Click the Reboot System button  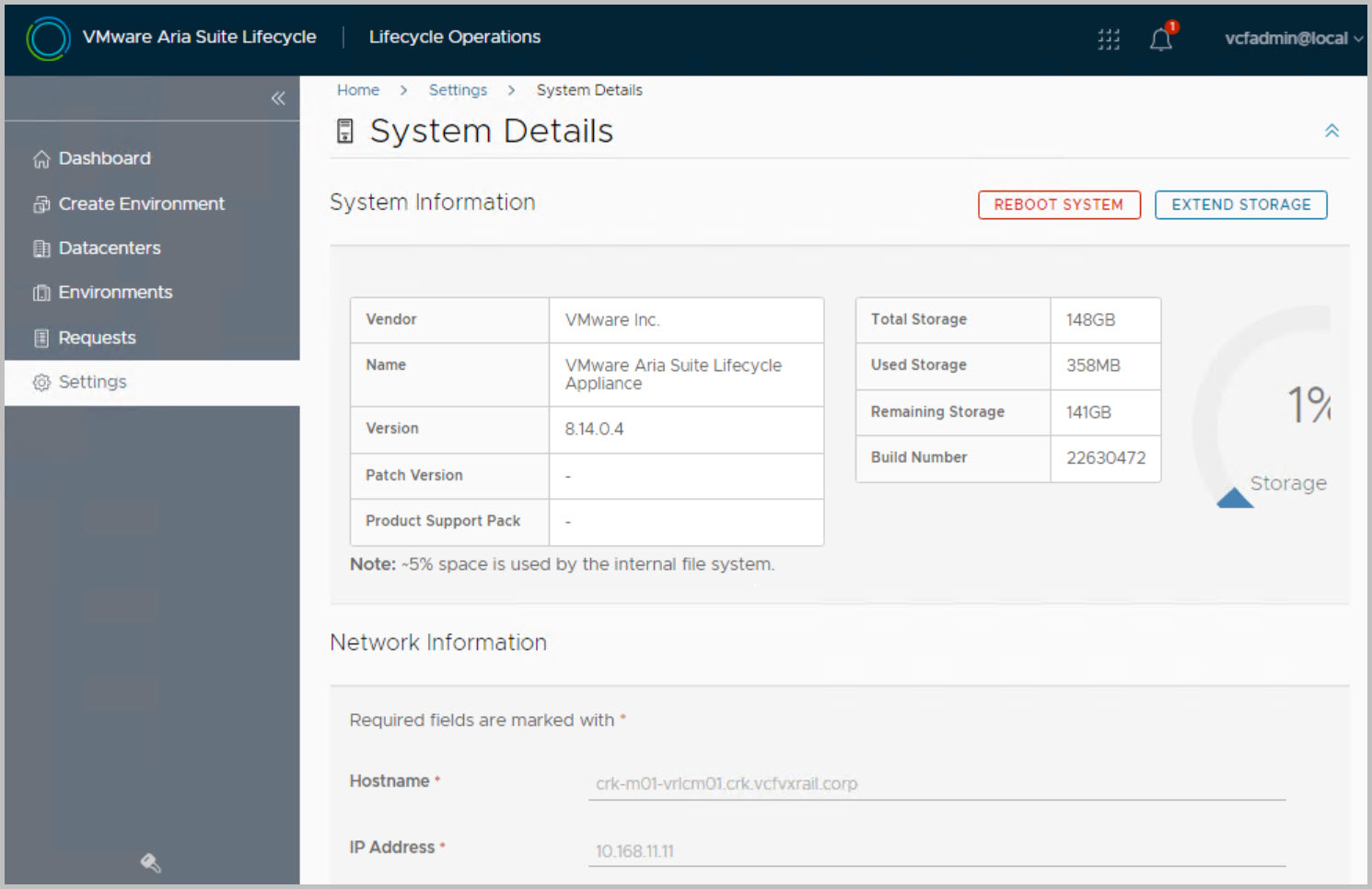click(1059, 204)
